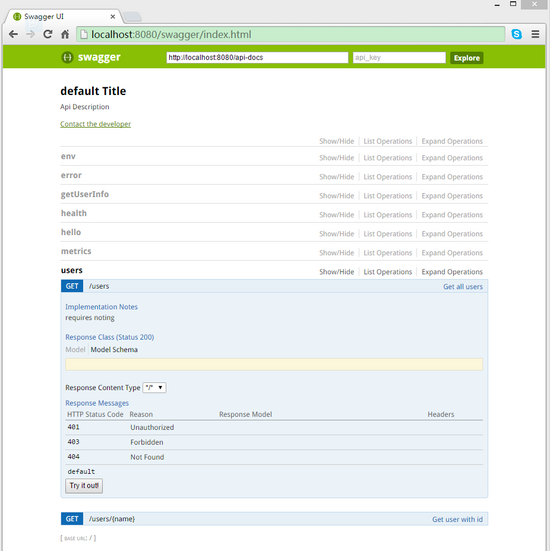Screen dimensions: 550x551
Task: Click Show/Hide for hello
Action: 337,234
